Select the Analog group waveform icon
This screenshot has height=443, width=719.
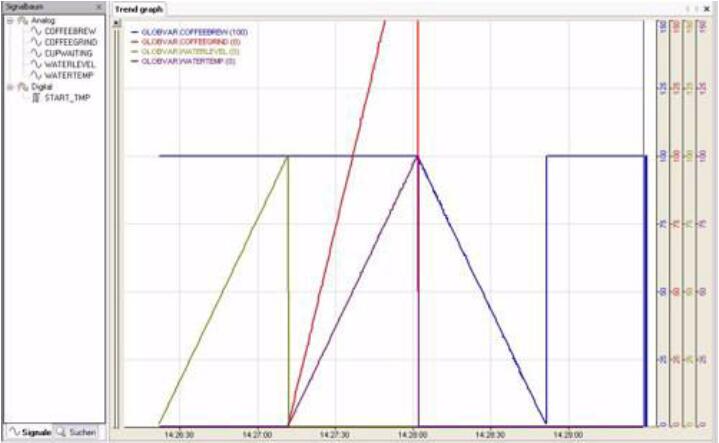click(23, 21)
